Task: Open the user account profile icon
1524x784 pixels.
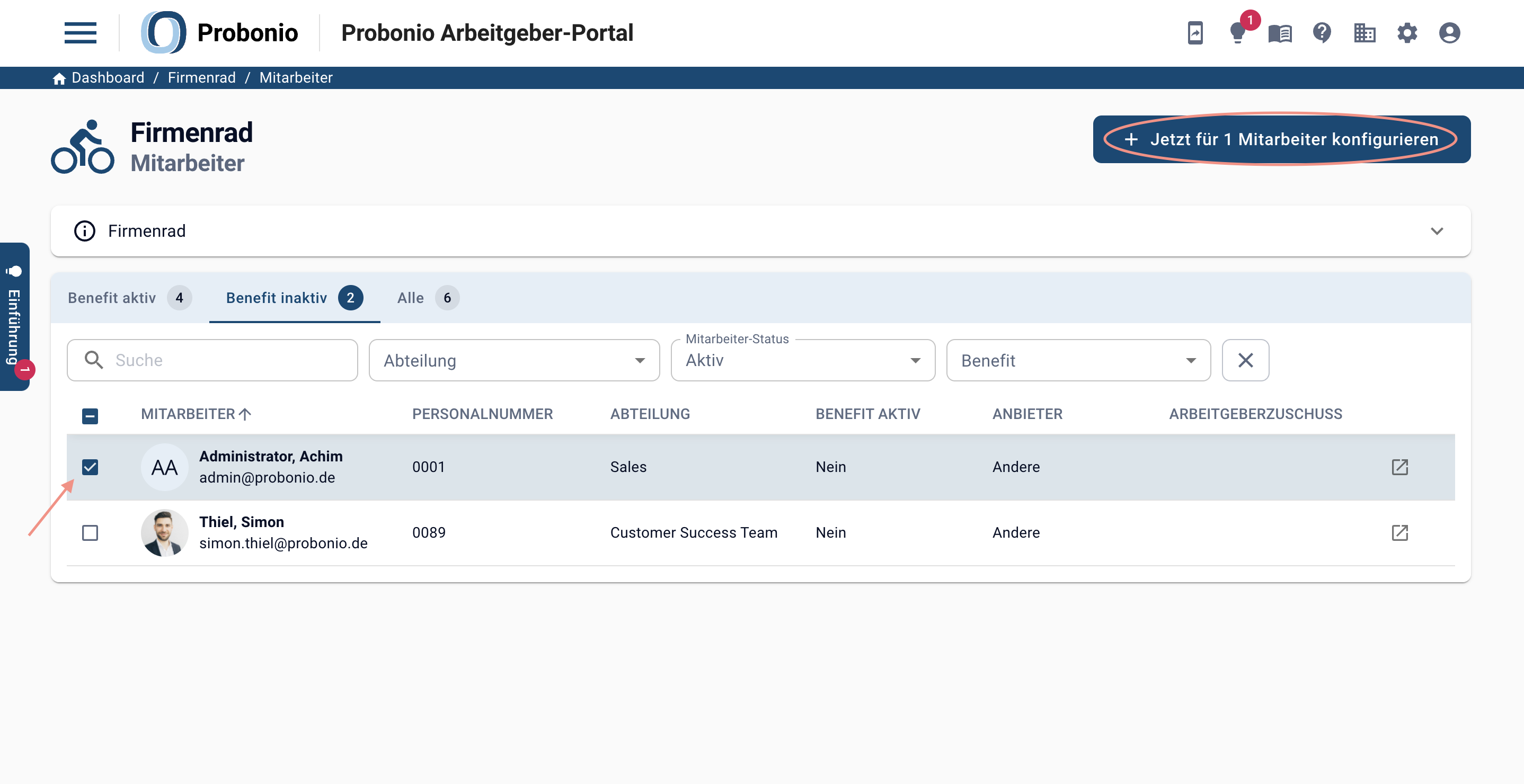Action: click(x=1449, y=33)
